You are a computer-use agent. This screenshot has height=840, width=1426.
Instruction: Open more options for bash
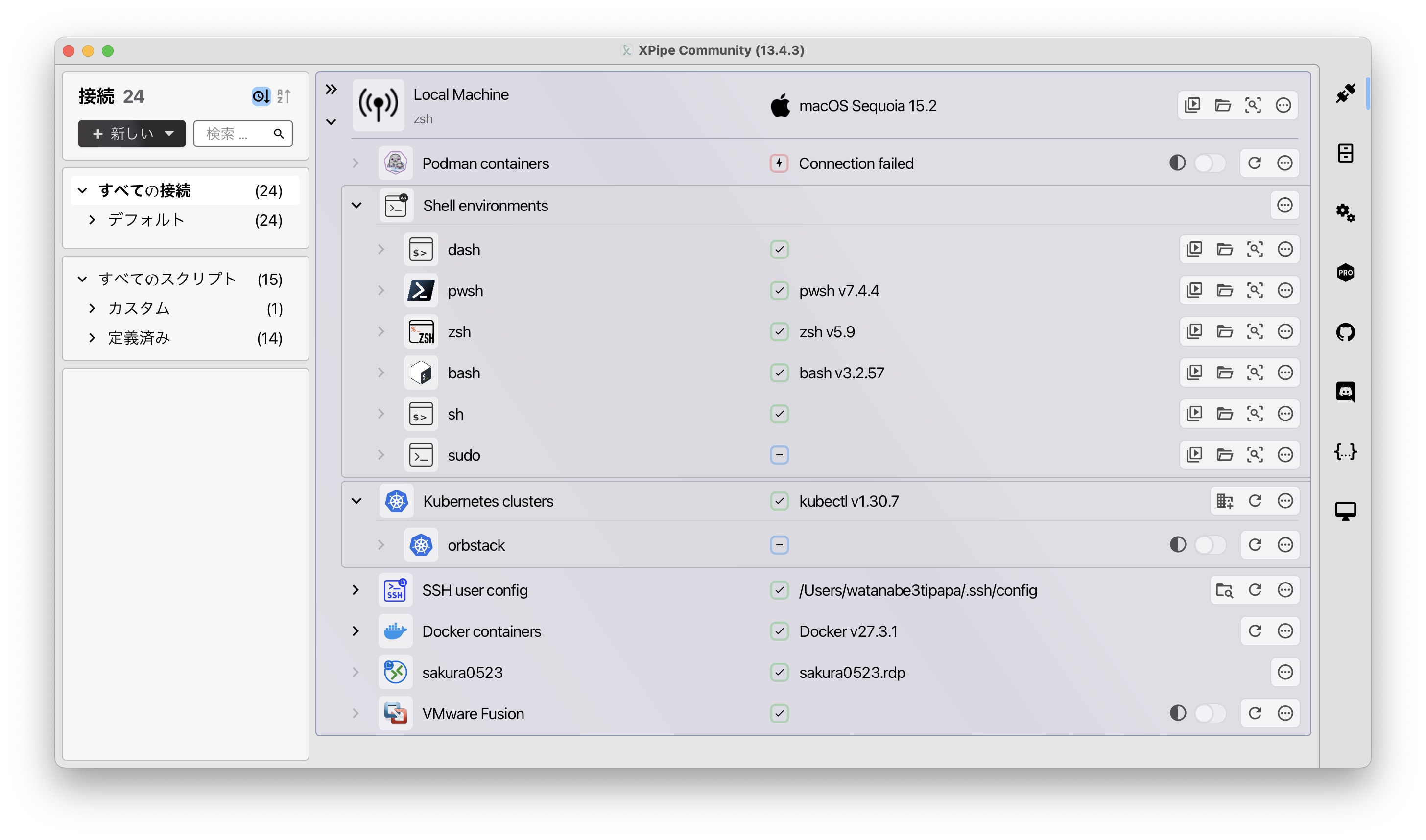1285,373
